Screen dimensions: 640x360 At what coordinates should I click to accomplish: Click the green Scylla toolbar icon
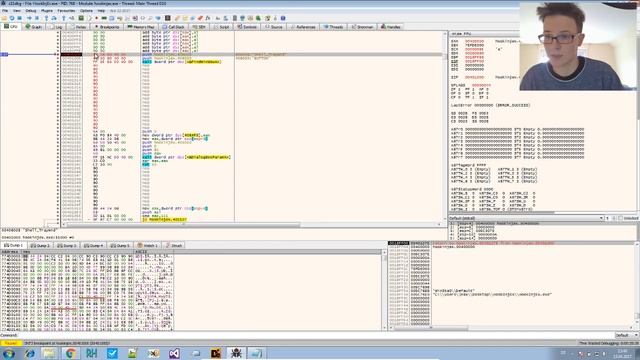click(81, 18)
